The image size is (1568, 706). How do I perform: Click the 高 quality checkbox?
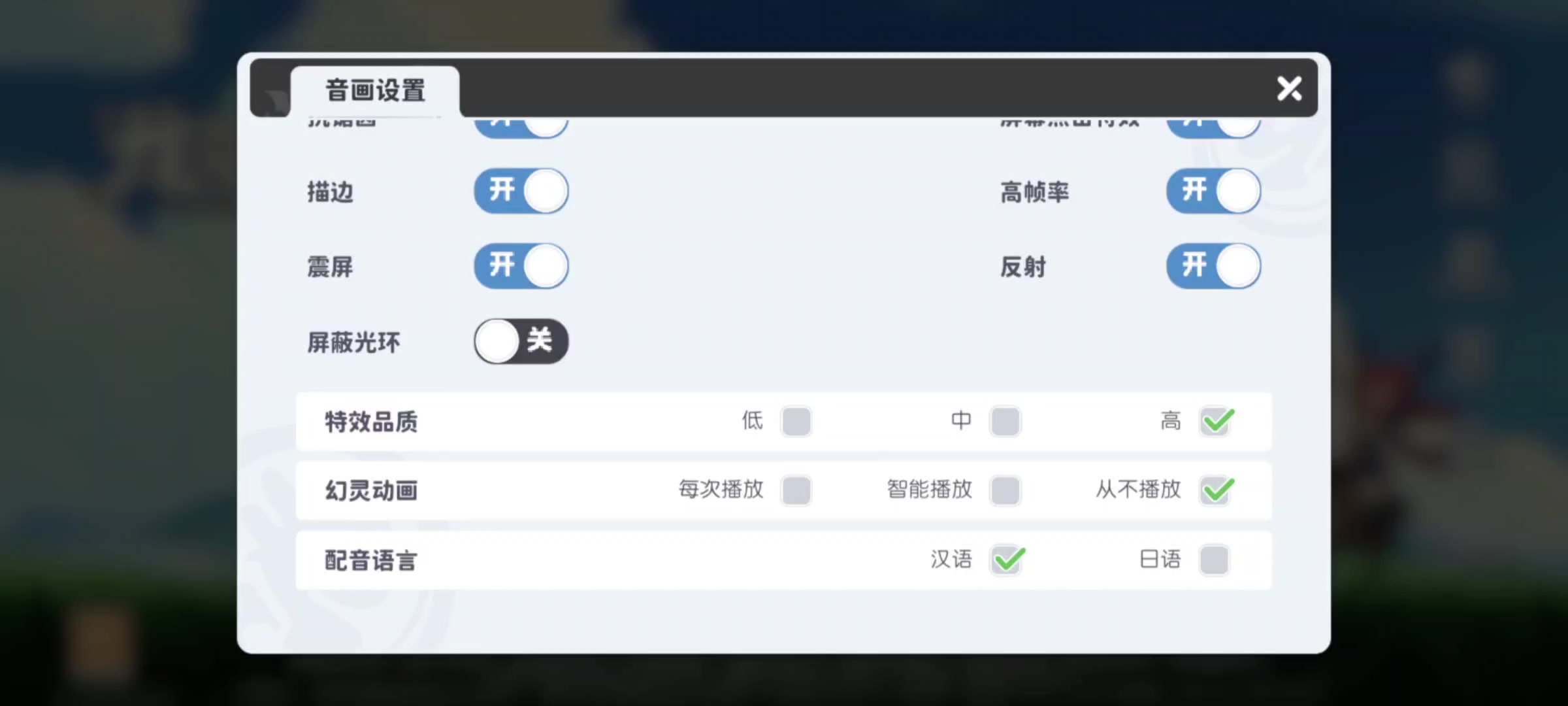(x=1216, y=421)
